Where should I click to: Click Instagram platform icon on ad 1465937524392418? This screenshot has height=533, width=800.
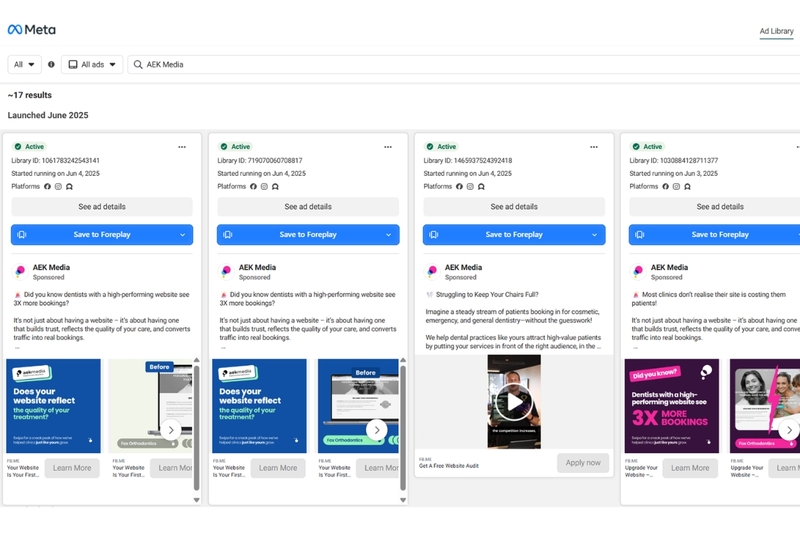pos(470,186)
